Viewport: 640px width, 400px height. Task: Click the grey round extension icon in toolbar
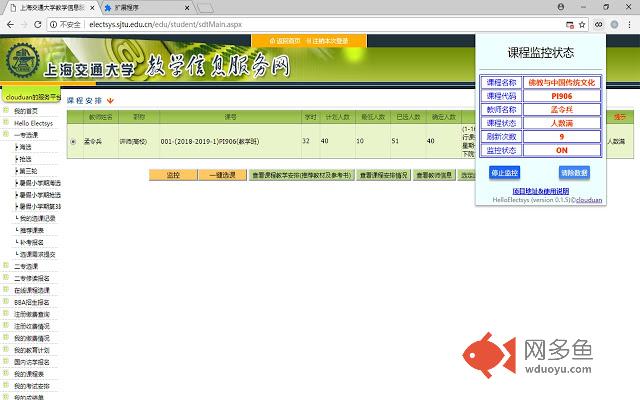(614, 24)
